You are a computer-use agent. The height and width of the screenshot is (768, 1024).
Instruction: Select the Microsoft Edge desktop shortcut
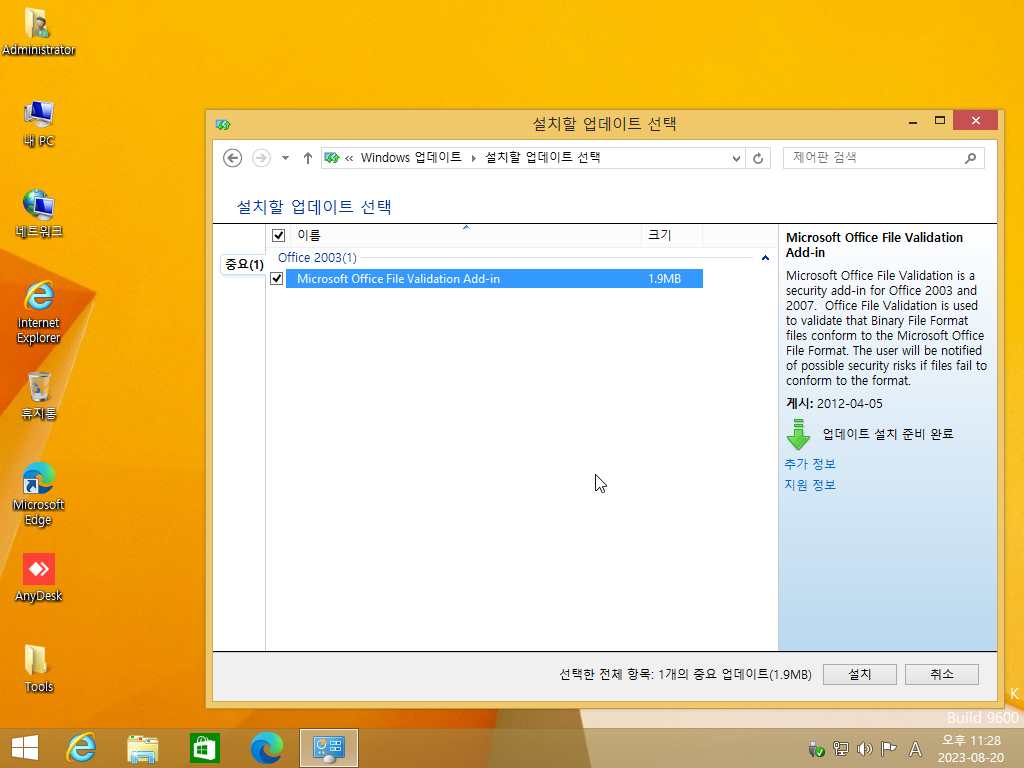(38, 494)
